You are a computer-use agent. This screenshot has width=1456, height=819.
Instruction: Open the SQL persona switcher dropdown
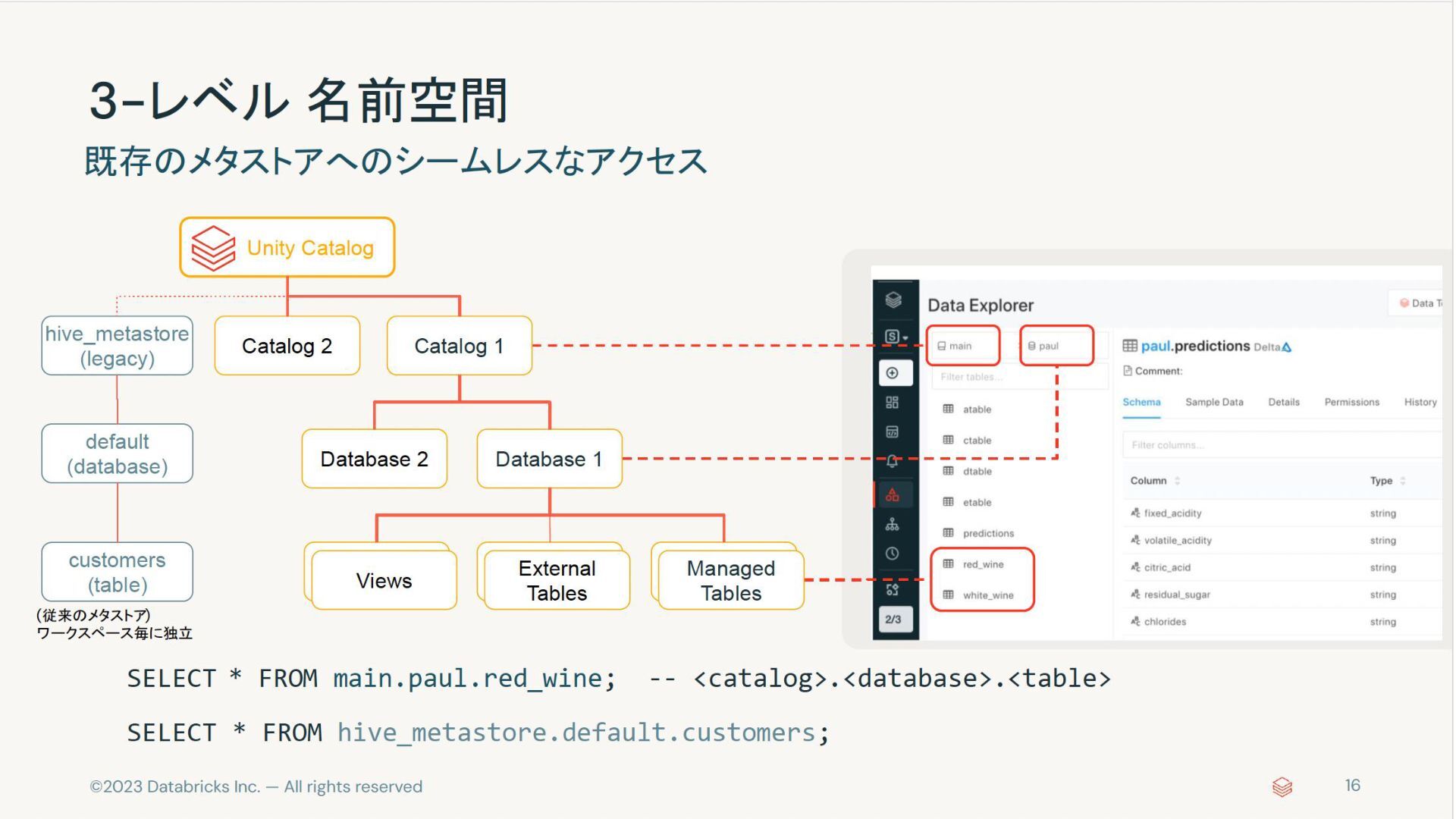click(x=896, y=337)
